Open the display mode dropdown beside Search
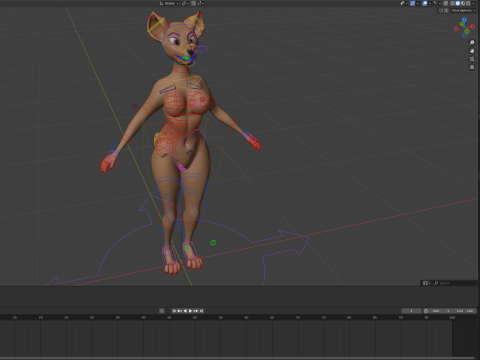This screenshot has height=360, width=480. tap(426, 283)
